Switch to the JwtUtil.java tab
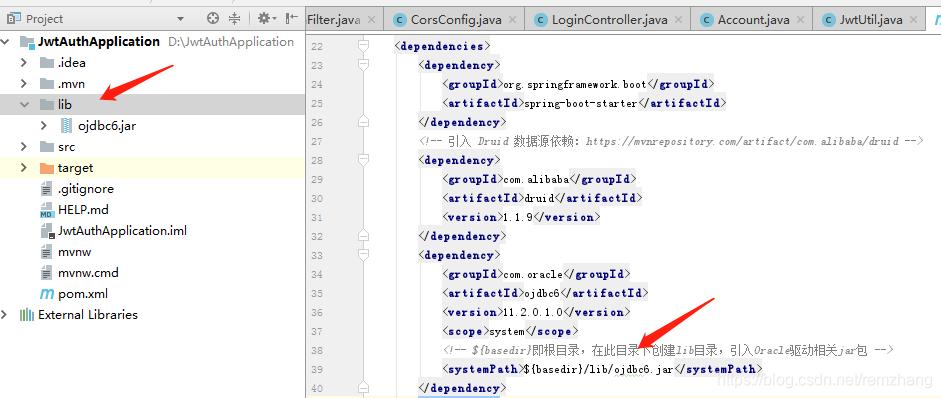This screenshot has height=398, width=941. click(870, 20)
